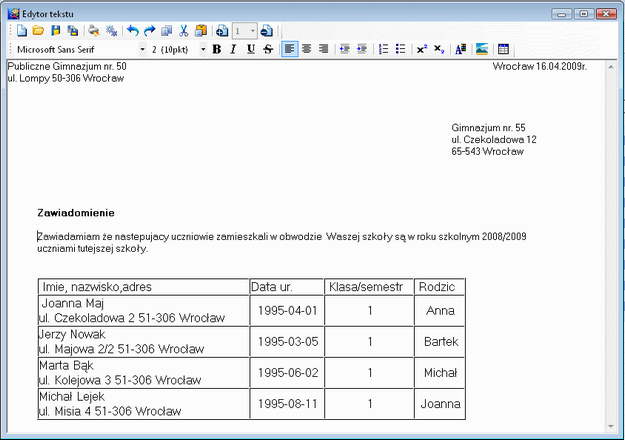Viewport: 625px width, 440px height.
Task: Click the cell with Jerzy Nowak
Action: (144, 342)
